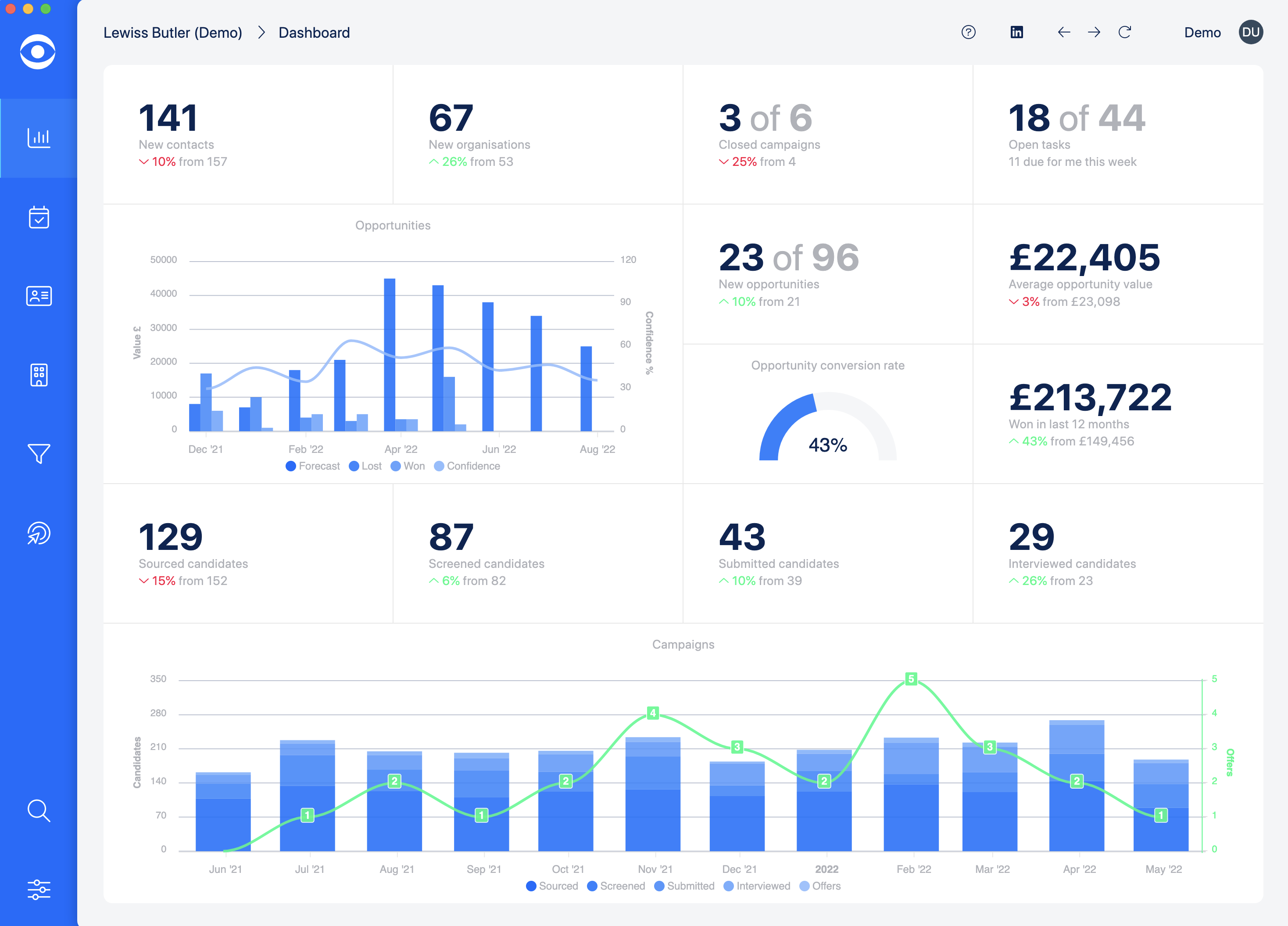Go back using left arrow
Image resolution: width=1288 pixels, height=926 pixels.
(1064, 32)
